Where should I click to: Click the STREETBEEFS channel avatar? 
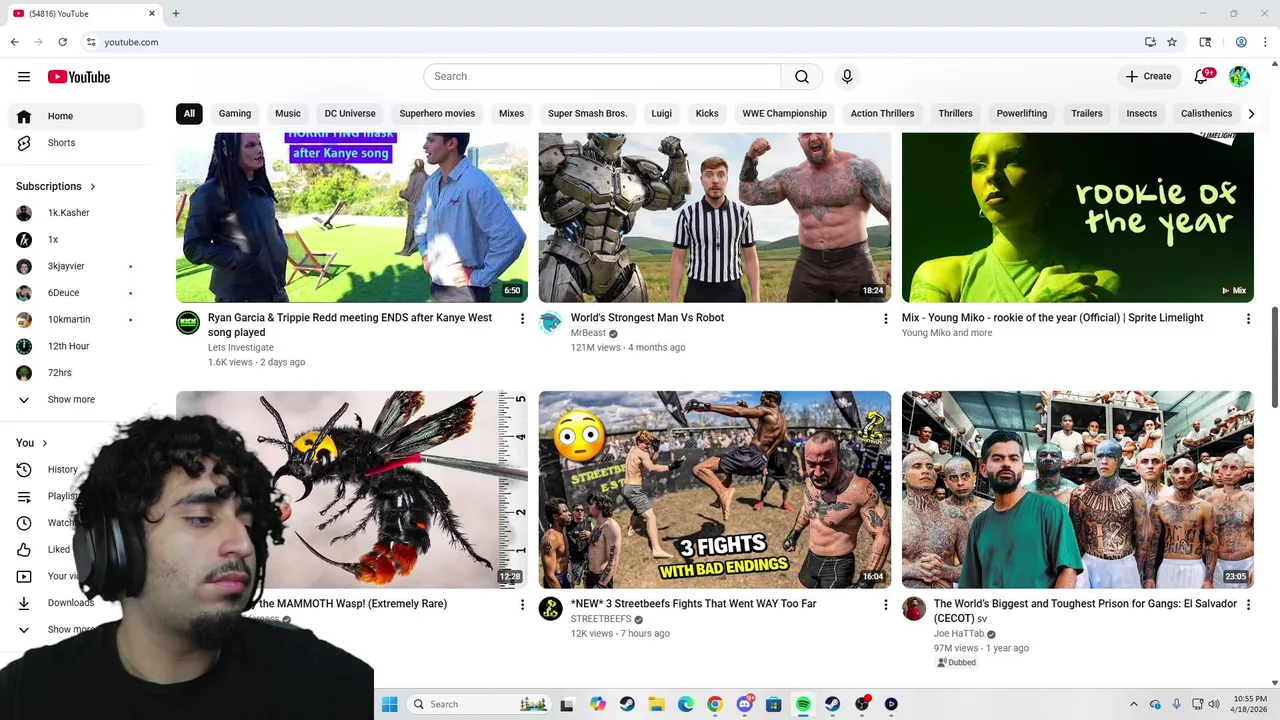click(x=551, y=608)
